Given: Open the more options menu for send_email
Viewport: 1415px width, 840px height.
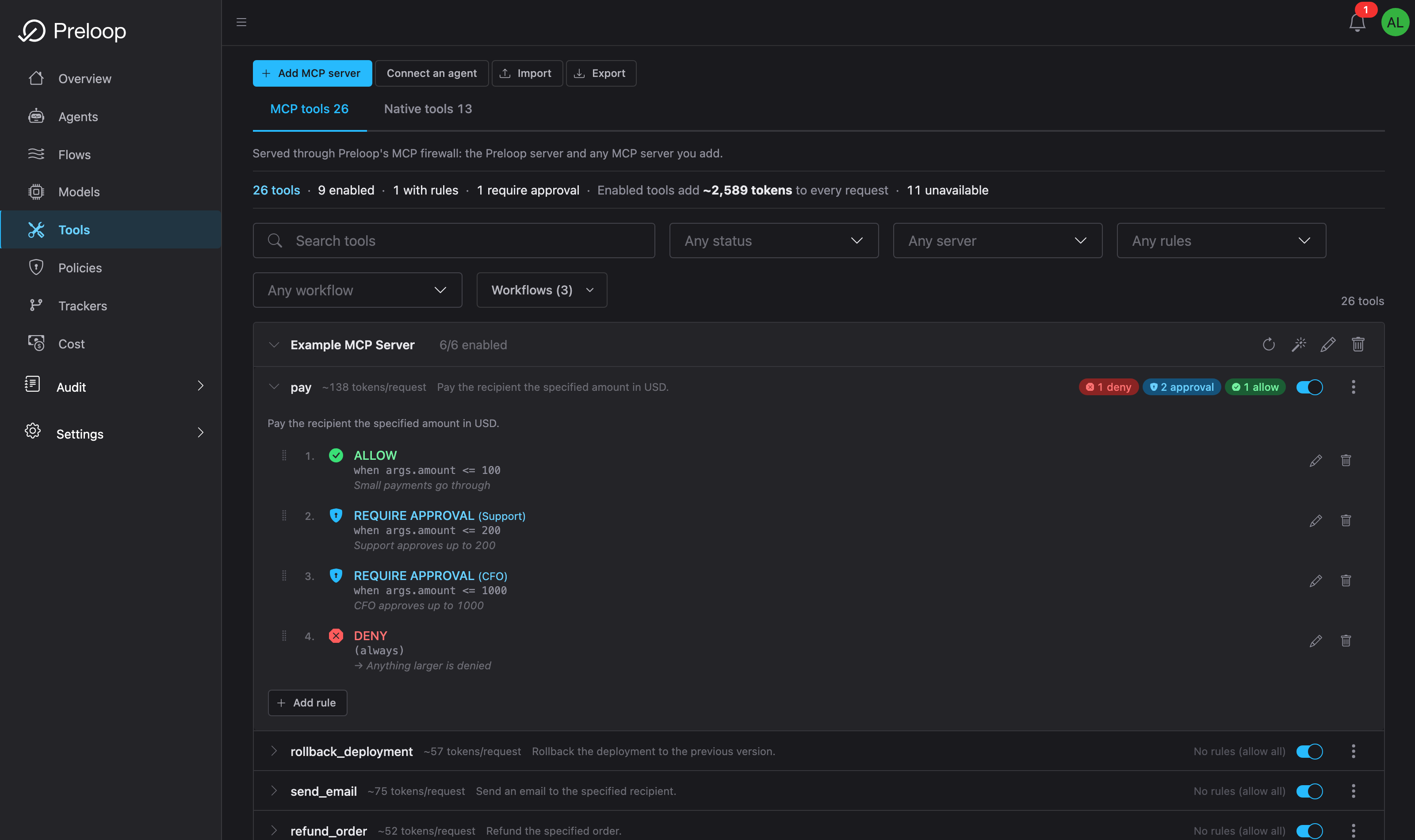Looking at the screenshot, I should tap(1353, 791).
